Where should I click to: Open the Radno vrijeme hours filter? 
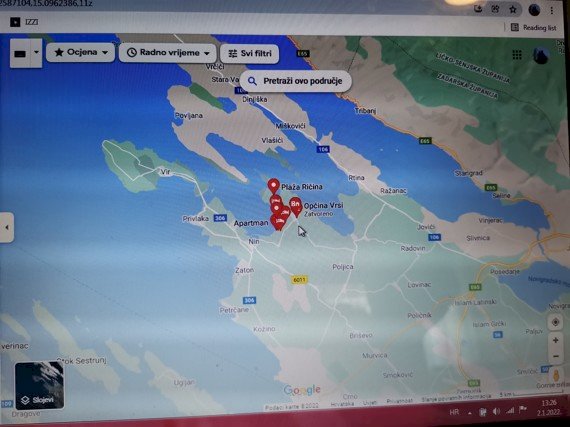click(168, 53)
